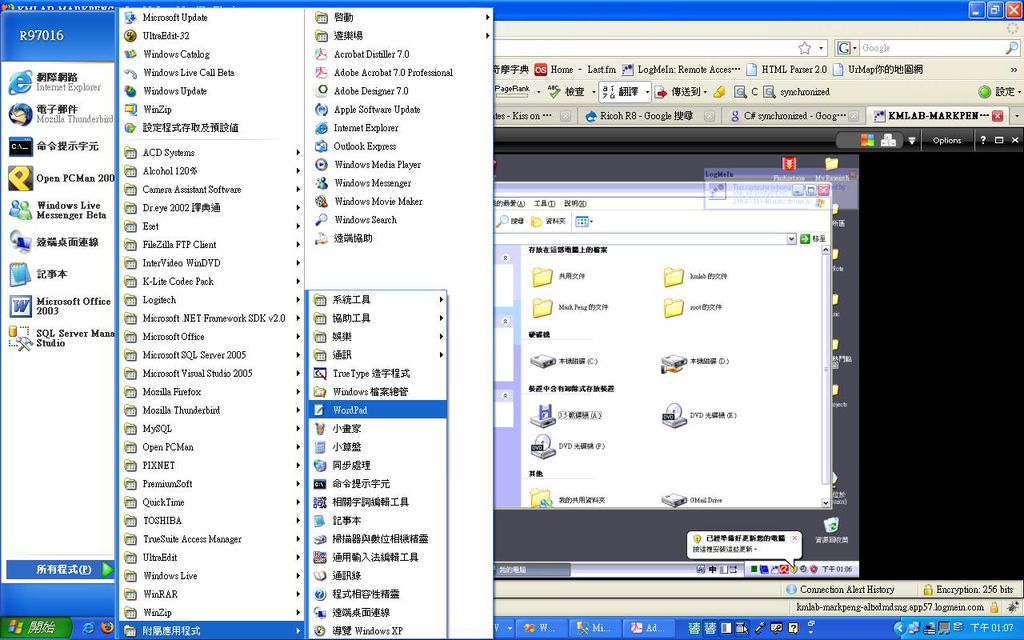Expand the Mozilla Firefox program folder
The width and height of the screenshot is (1024, 640).
(x=210, y=392)
